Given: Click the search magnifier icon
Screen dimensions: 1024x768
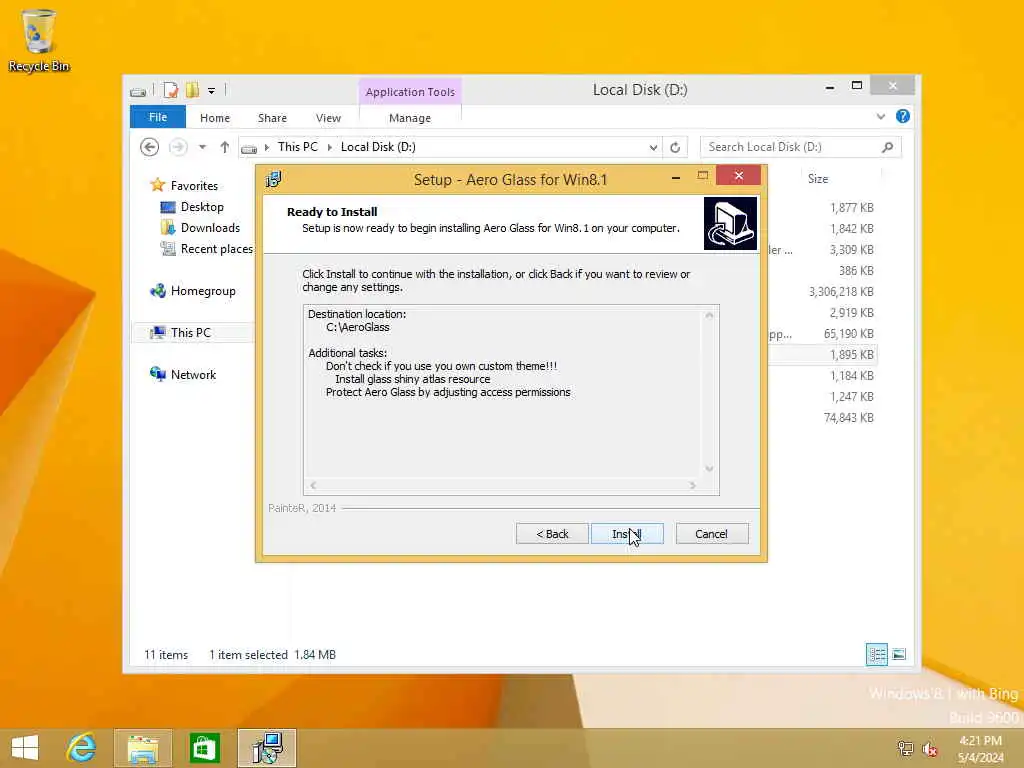Looking at the screenshot, I should point(888,147).
